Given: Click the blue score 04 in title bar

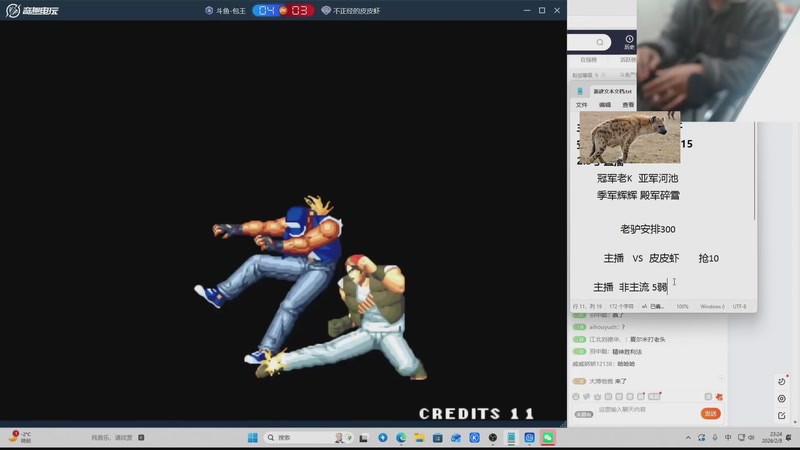Looking at the screenshot, I should [x=266, y=10].
